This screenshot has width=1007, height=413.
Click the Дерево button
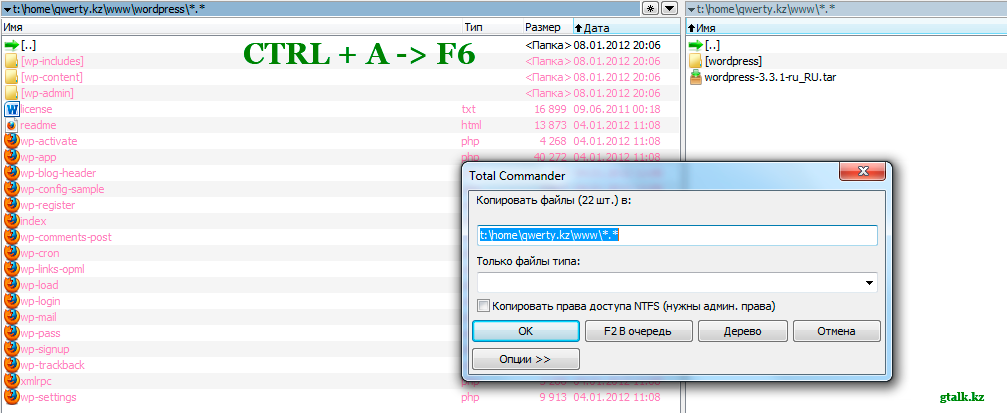coord(742,331)
